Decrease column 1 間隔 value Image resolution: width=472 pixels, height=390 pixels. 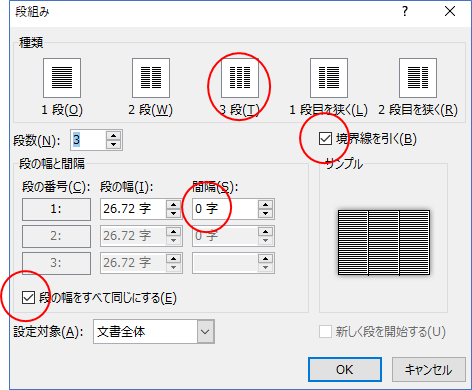tap(265, 214)
